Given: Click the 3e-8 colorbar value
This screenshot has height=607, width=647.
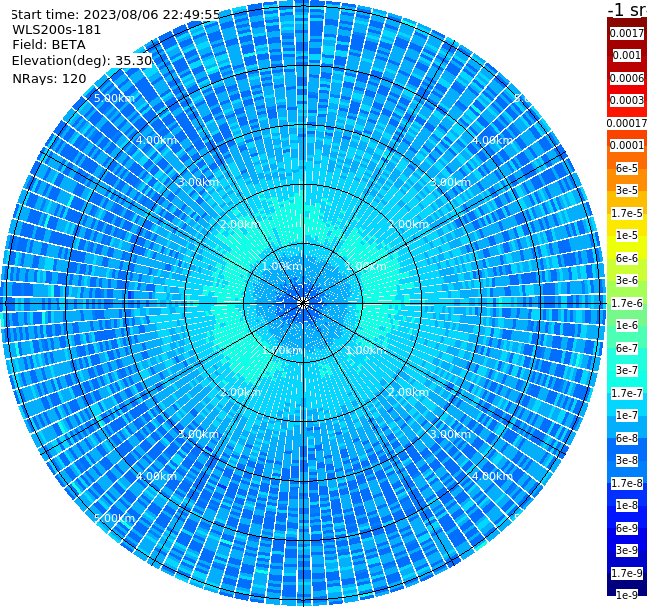Looking at the screenshot, I should [x=627, y=460].
